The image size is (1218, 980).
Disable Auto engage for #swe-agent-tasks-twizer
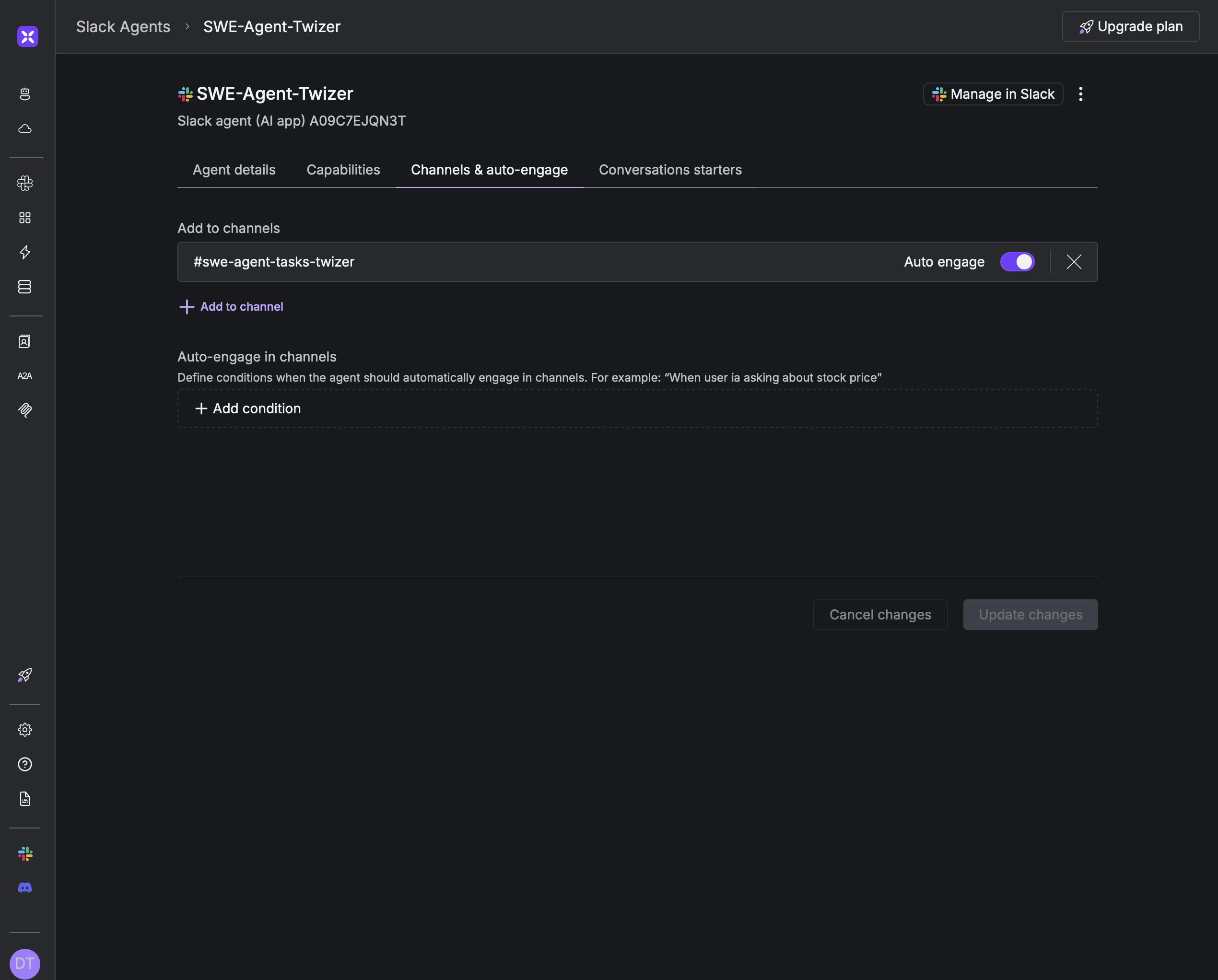[1017, 261]
